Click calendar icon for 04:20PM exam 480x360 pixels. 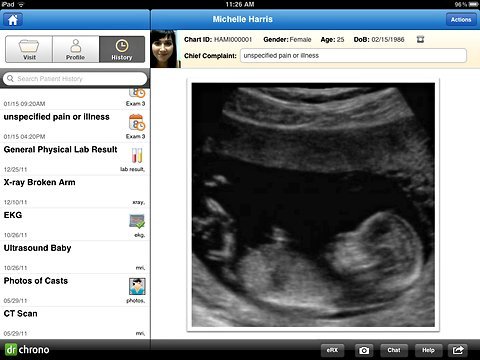click(137, 122)
